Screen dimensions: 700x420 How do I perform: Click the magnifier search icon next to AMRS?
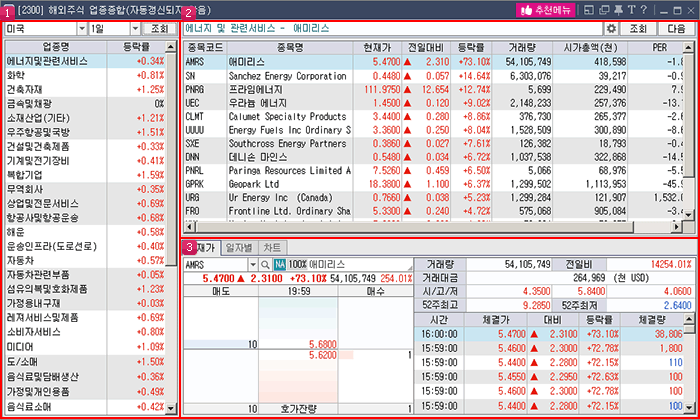(265, 265)
